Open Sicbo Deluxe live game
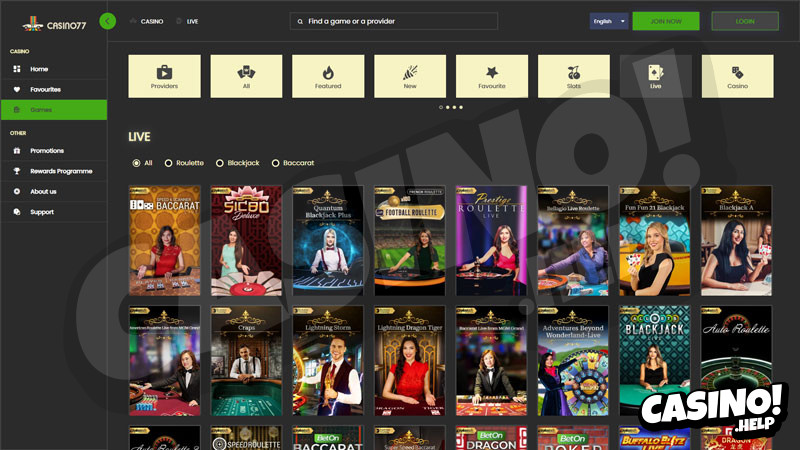 coord(246,241)
